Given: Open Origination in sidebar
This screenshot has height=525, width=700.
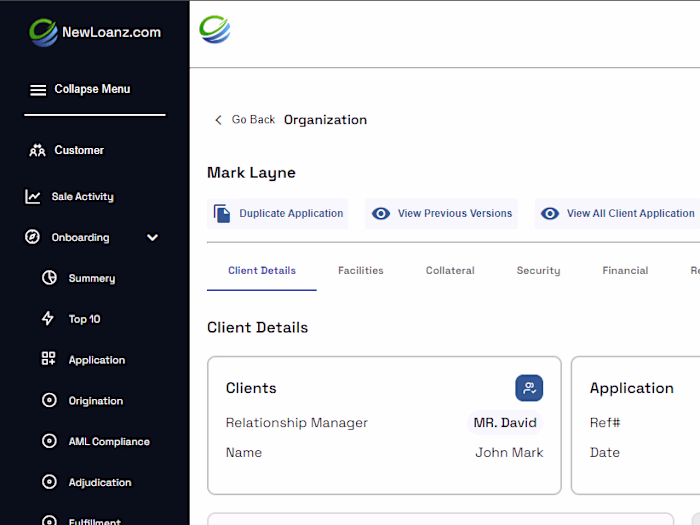Looking at the screenshot, I should coord(95,401).
